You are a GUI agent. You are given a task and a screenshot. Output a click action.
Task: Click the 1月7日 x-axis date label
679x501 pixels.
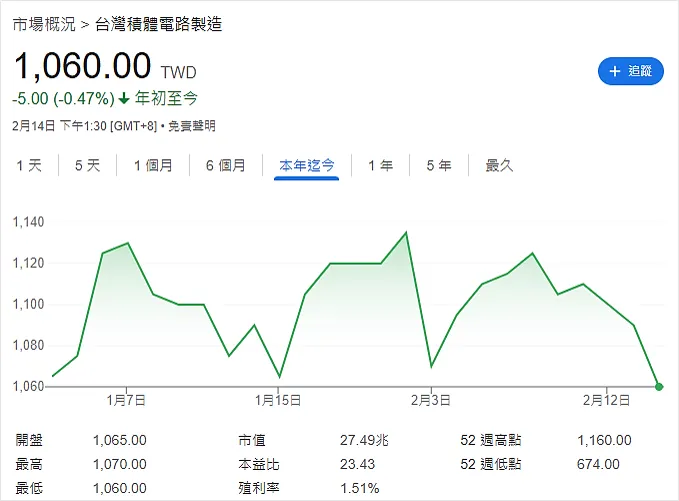point(126,400)
